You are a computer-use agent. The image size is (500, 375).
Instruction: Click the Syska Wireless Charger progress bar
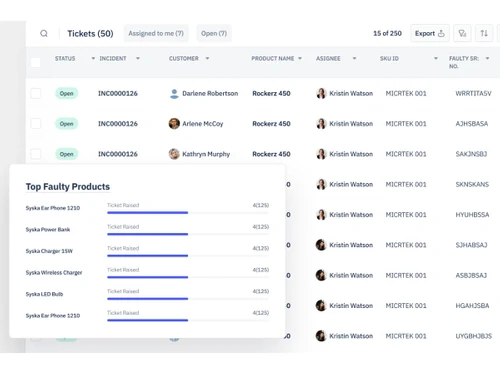click(188, 277)
